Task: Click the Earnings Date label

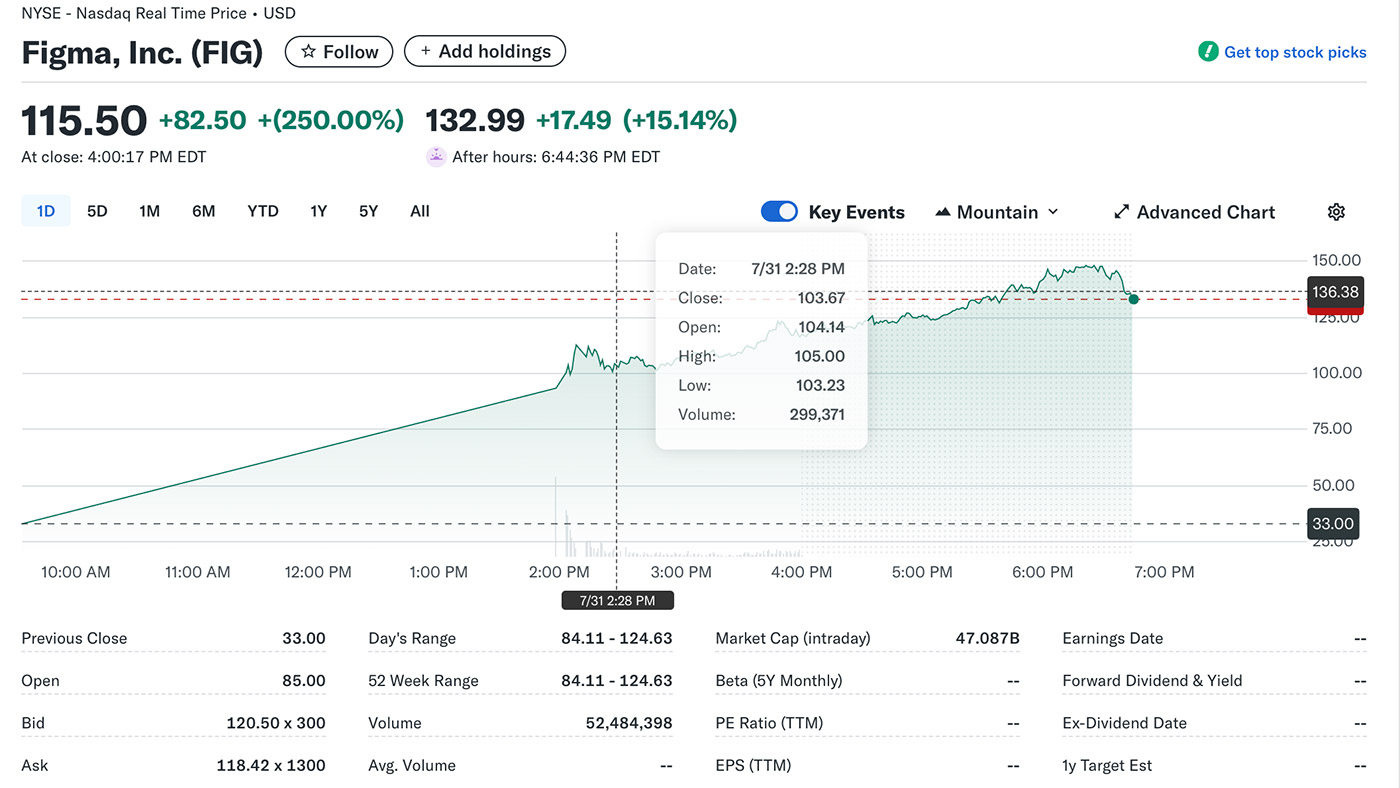Action: coord(1113,638)
